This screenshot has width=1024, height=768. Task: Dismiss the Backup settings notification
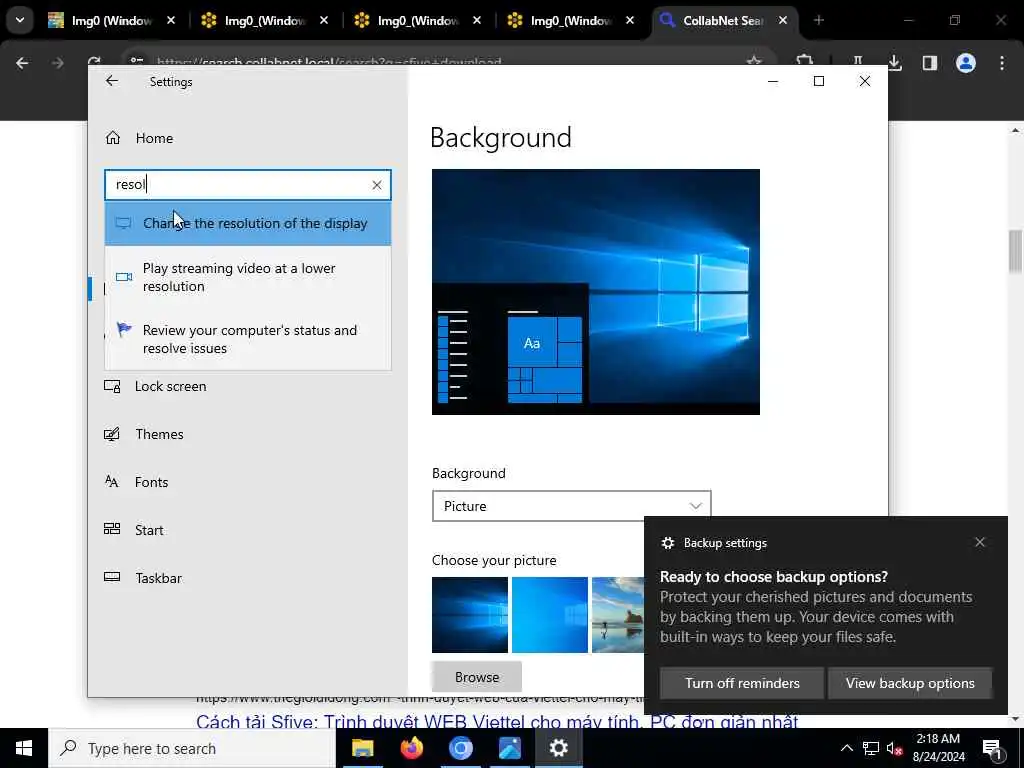[x=980, y=542]
